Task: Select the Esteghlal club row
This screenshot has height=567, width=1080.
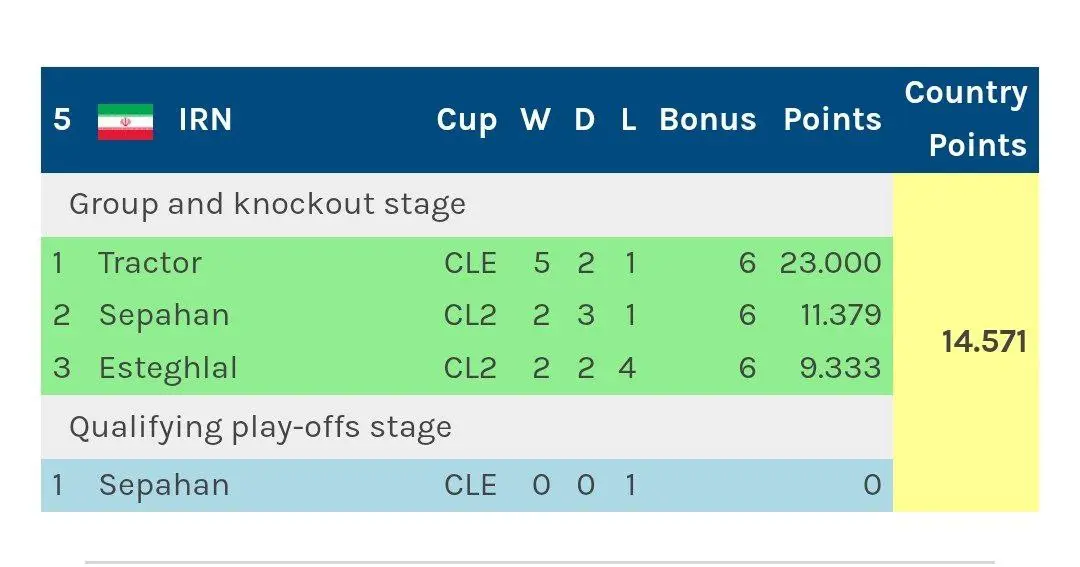Action: pyautogui.click(x=168, y=368)
